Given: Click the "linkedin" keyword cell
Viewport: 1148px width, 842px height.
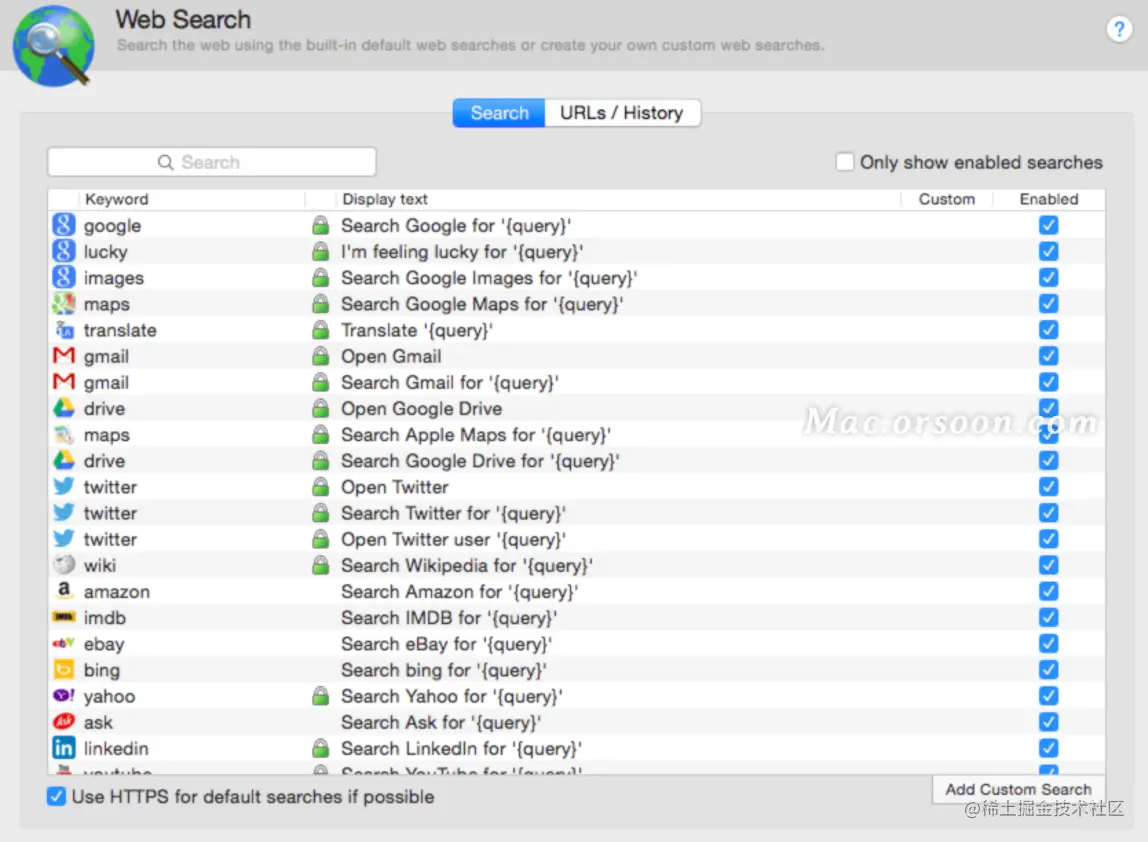Looking at the screenshot, I should pyautogui.click(x=116, y=748).
